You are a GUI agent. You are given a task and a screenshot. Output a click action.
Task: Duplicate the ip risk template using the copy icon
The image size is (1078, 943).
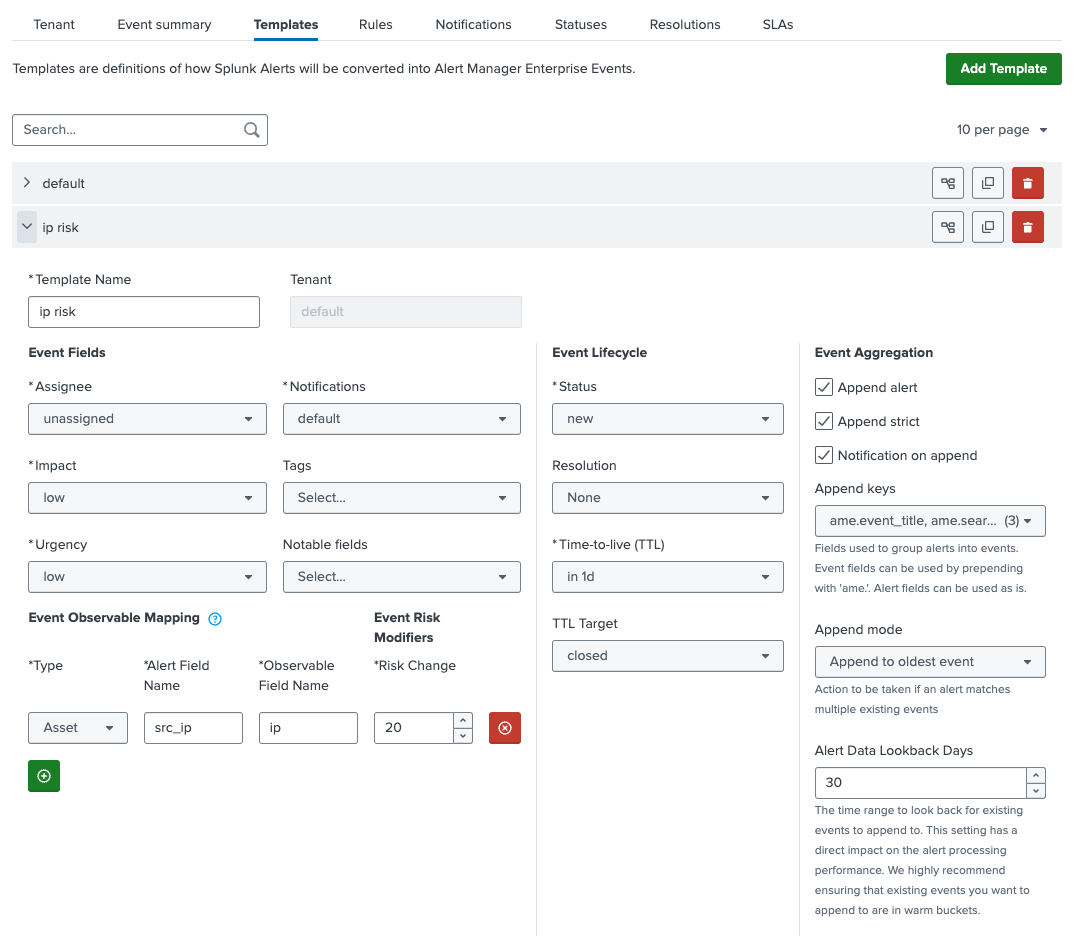[987, 227]
